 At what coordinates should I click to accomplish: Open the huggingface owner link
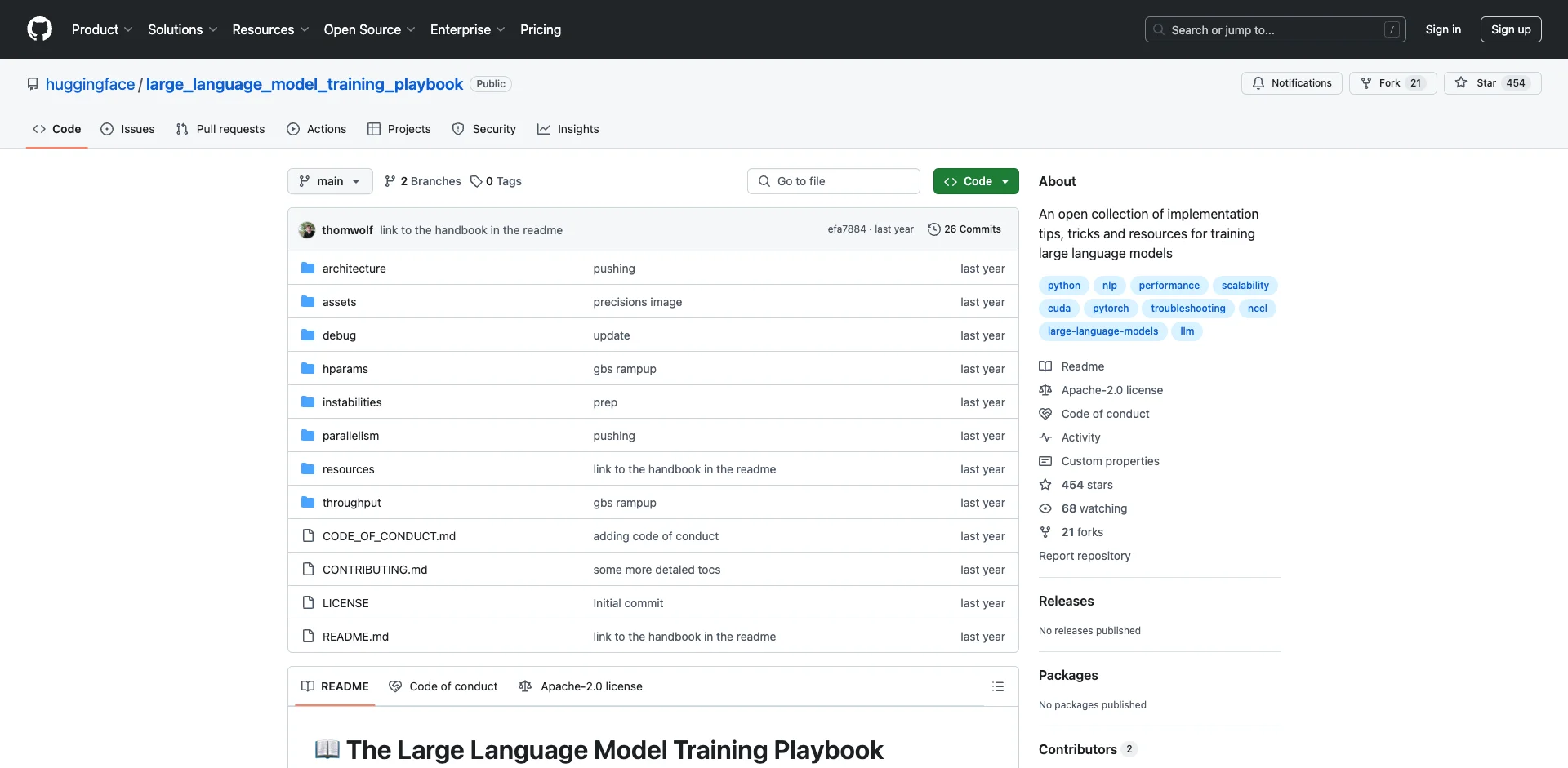(90, 84)
